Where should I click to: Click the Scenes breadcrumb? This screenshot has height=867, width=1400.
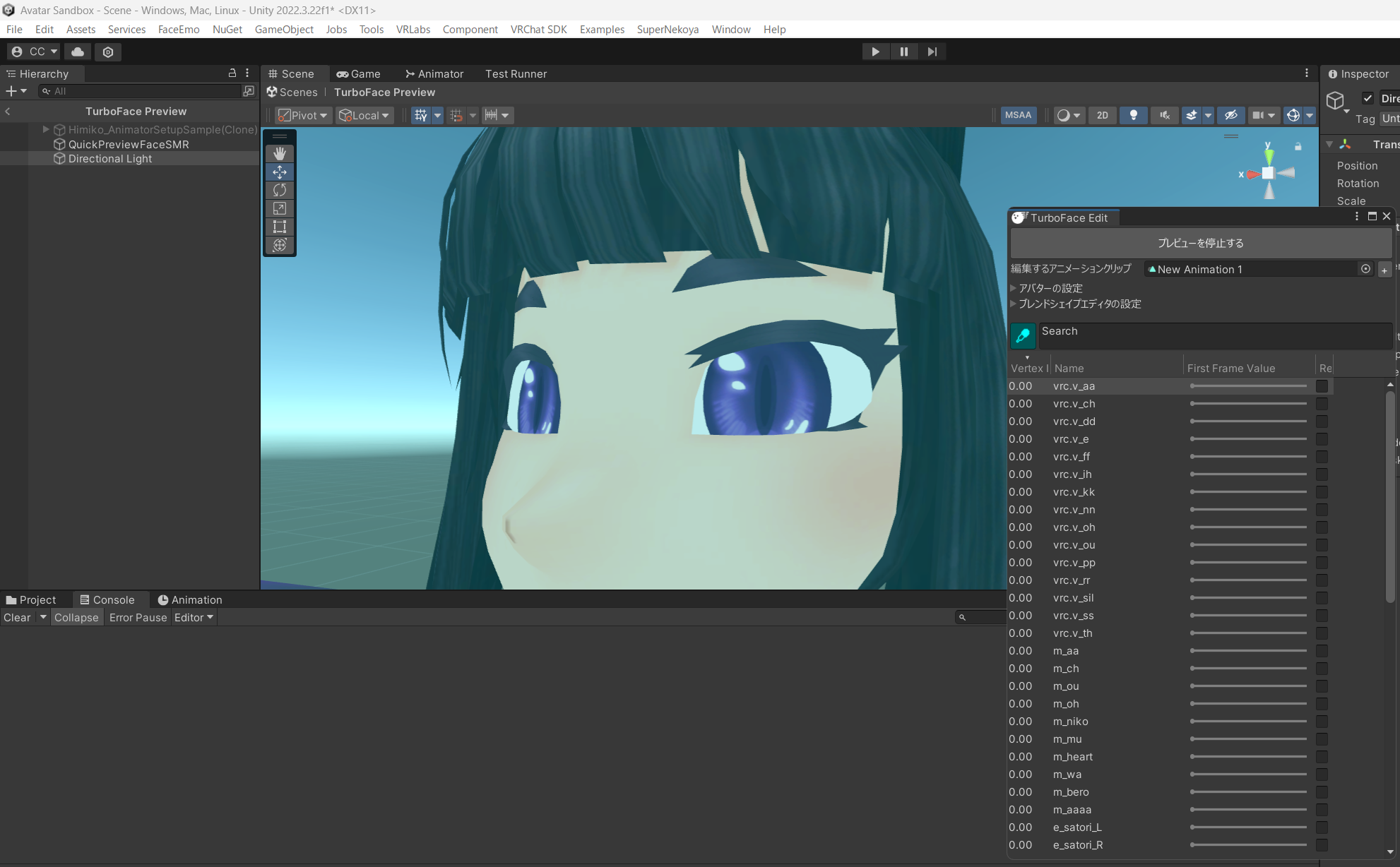pos(292,92)
